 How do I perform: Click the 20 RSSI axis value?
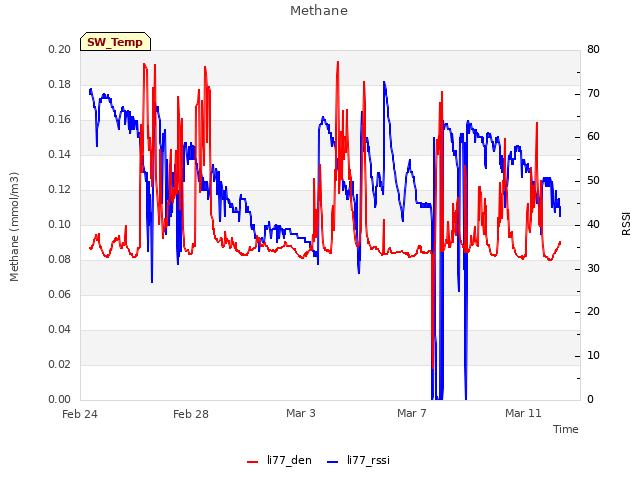coord(593,312)
